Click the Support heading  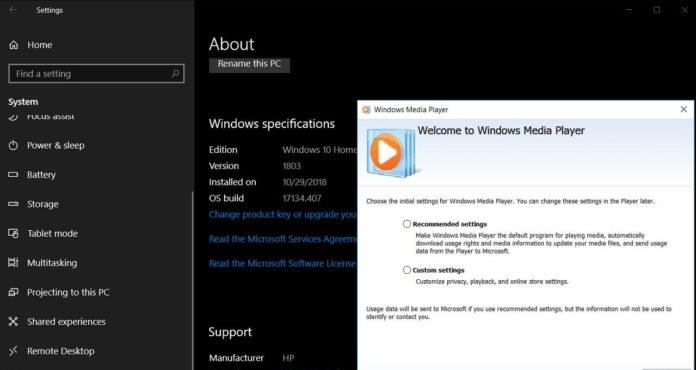(x=230, y=332)
